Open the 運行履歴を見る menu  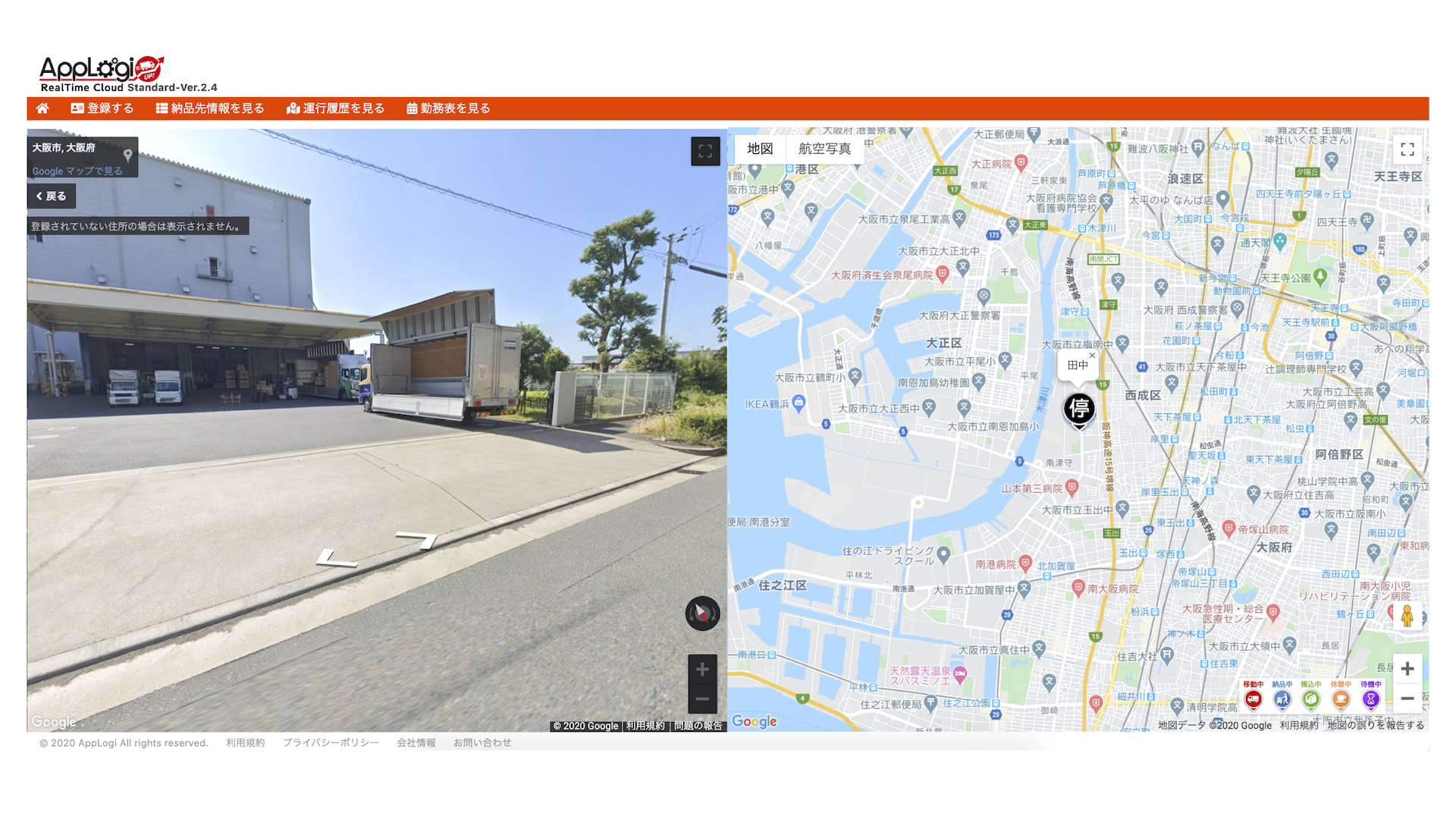[335, 108]
